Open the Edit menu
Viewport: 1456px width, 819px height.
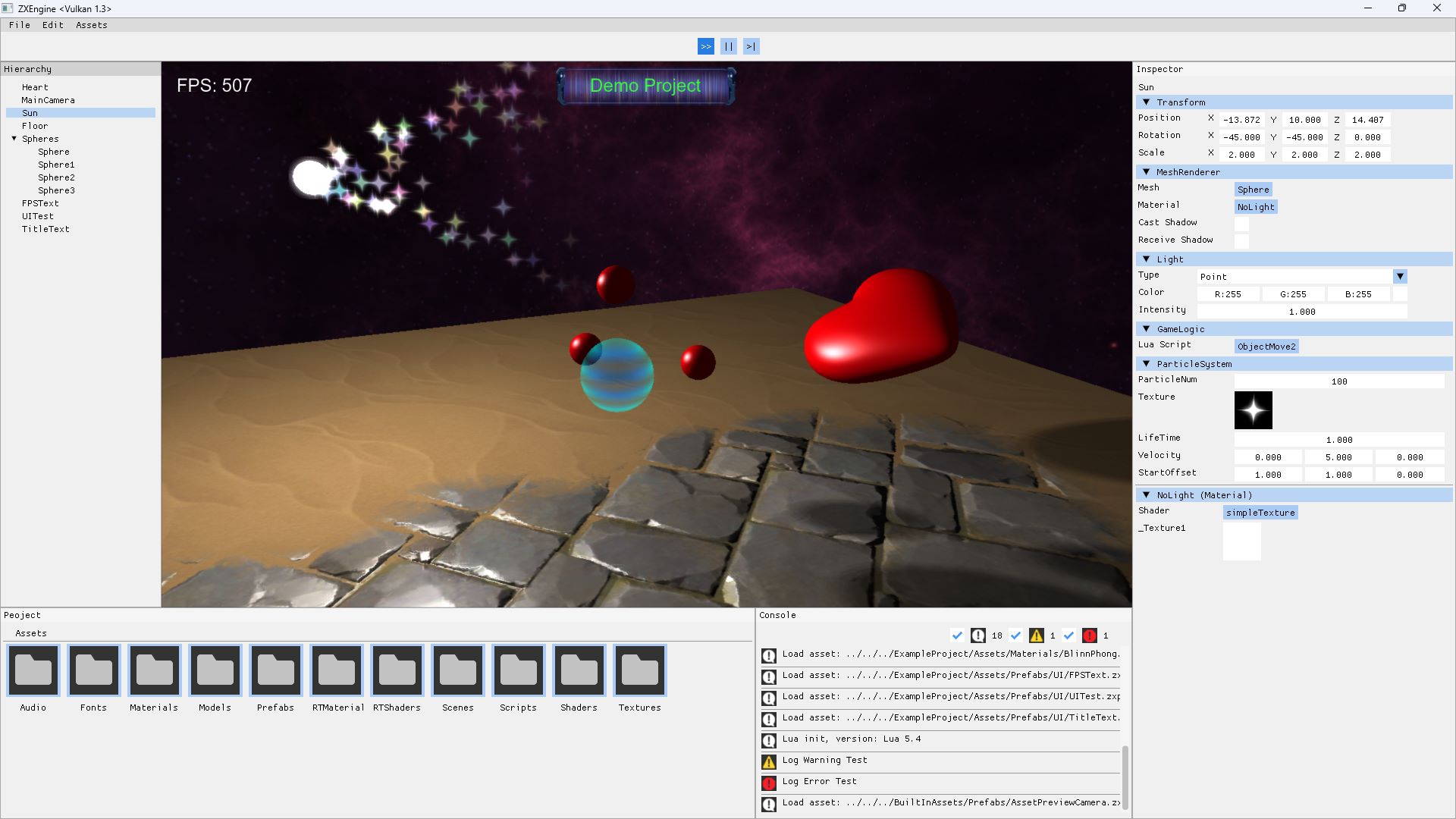pos(52,25)
